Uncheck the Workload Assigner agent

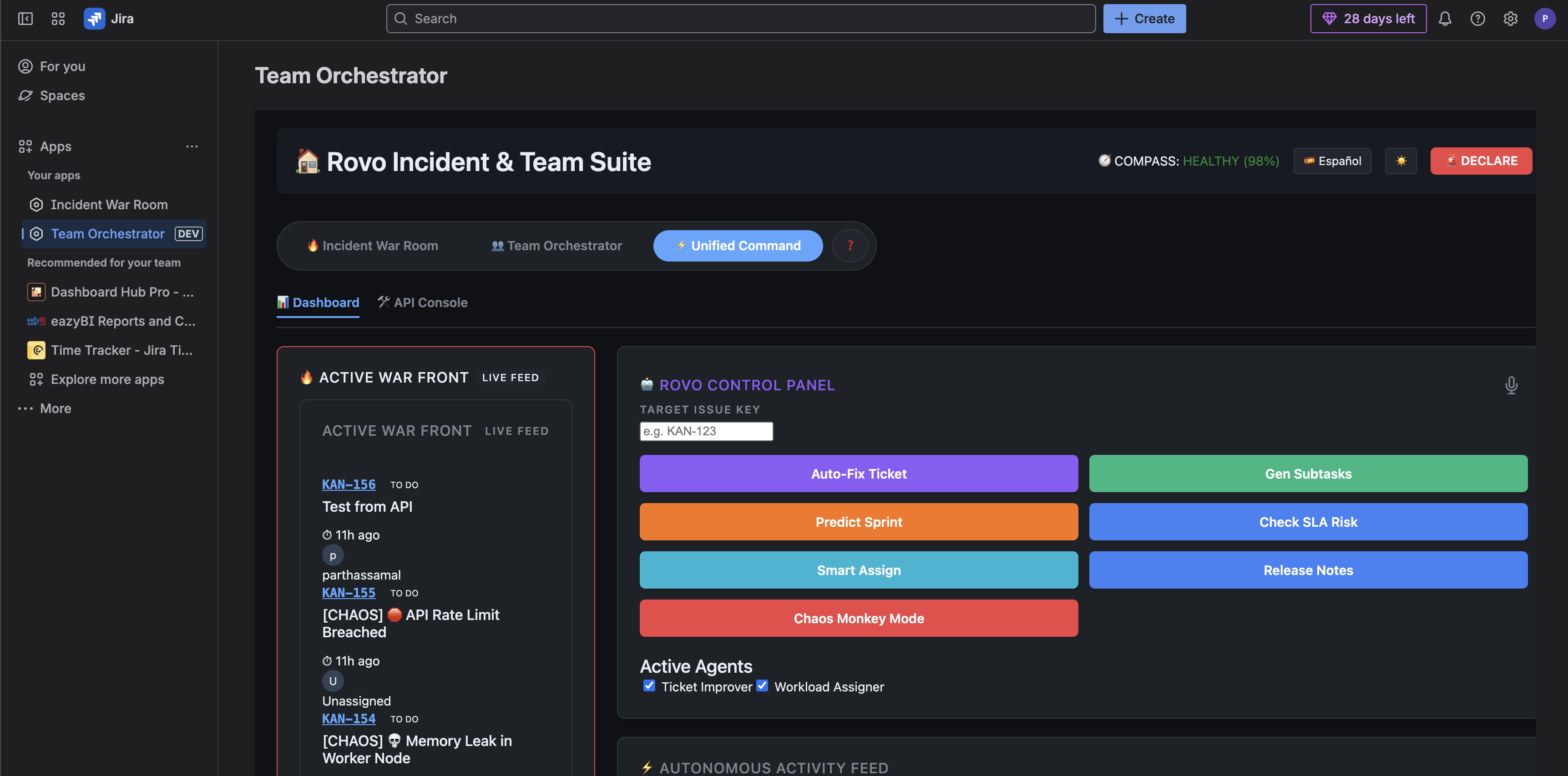point(762,686)
